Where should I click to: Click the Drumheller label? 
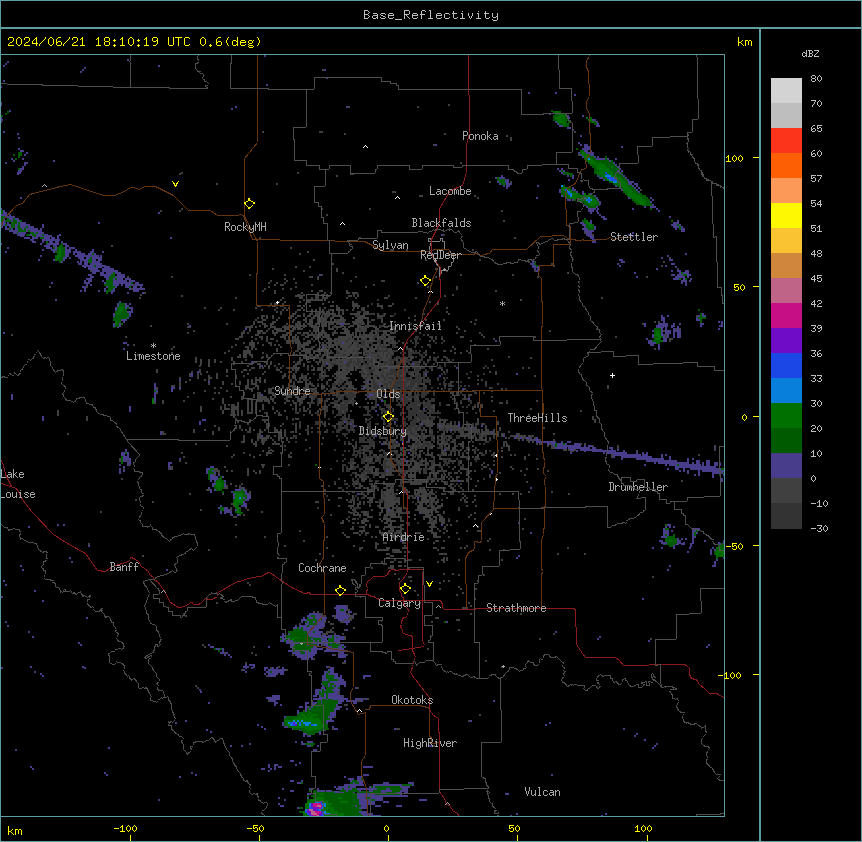coord(638,487)
